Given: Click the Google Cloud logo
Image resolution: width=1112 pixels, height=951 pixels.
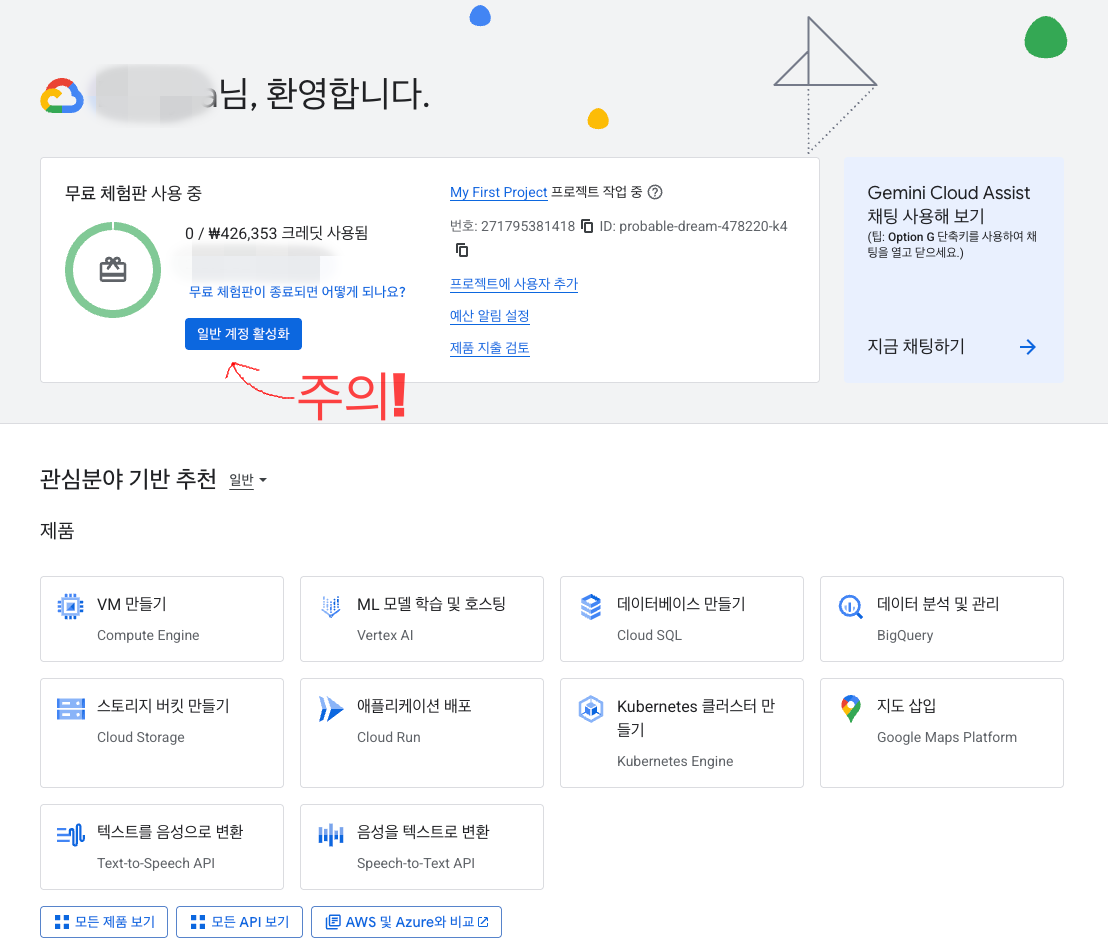Looking at the screenshot, I should click(62, 96).
